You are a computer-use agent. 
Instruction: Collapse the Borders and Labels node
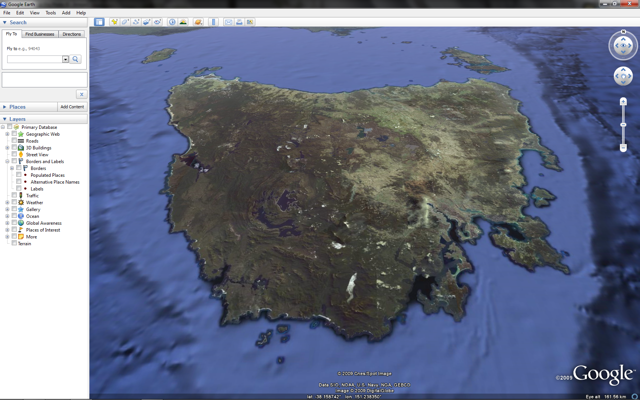pyautogui.click(x=7, y=161)
